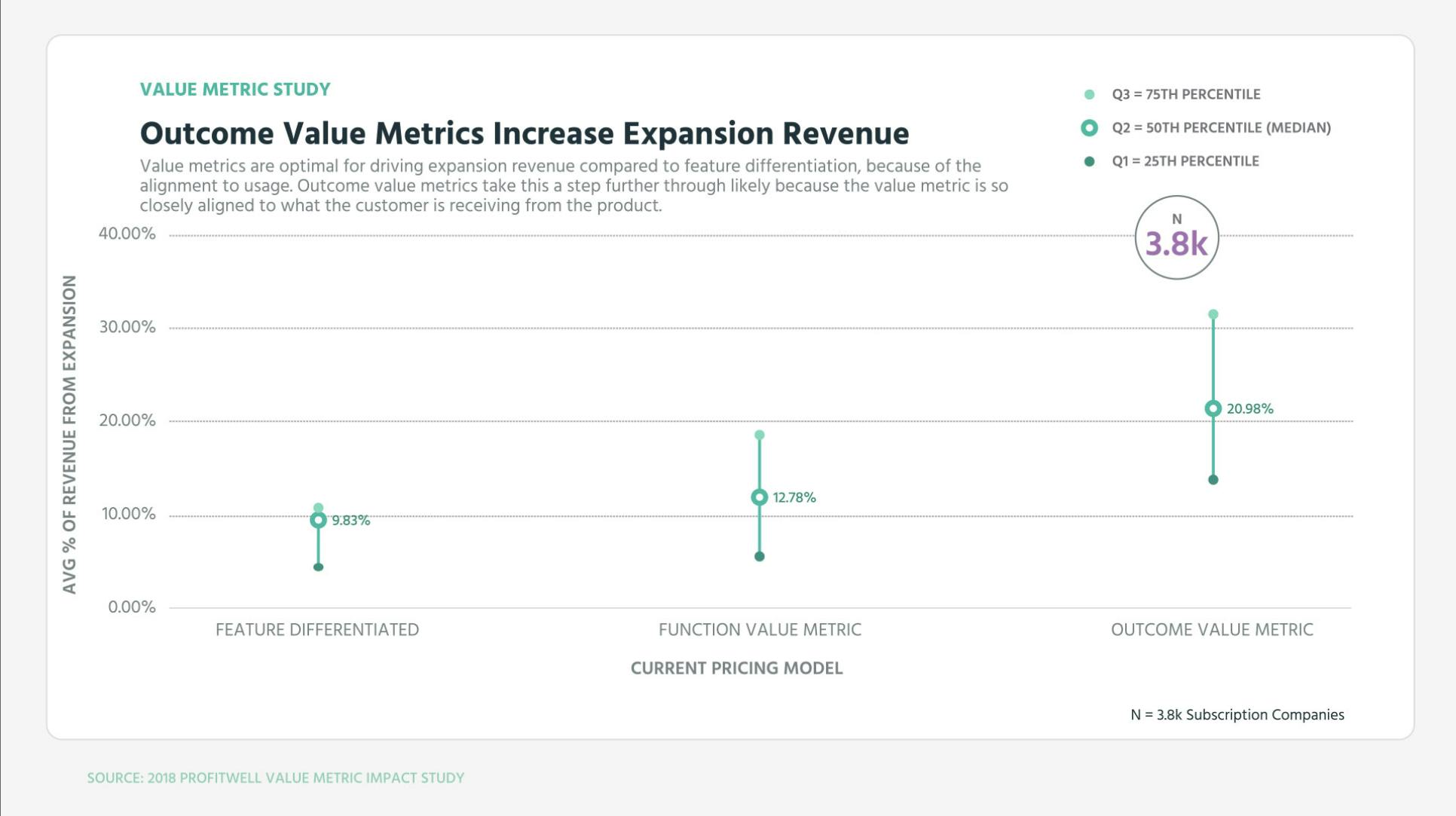Toggle the Q1 dot under the Outcome Value Metric median

pyautogui.click(x=1213, y=478)
